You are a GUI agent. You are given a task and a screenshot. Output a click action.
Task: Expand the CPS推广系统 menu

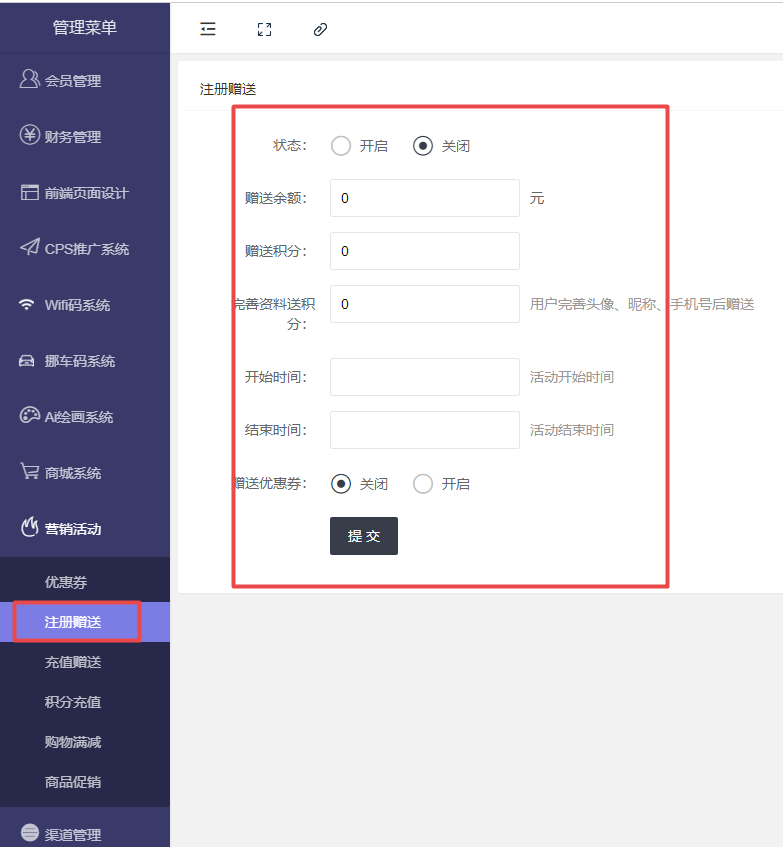(x=85, y=249)
